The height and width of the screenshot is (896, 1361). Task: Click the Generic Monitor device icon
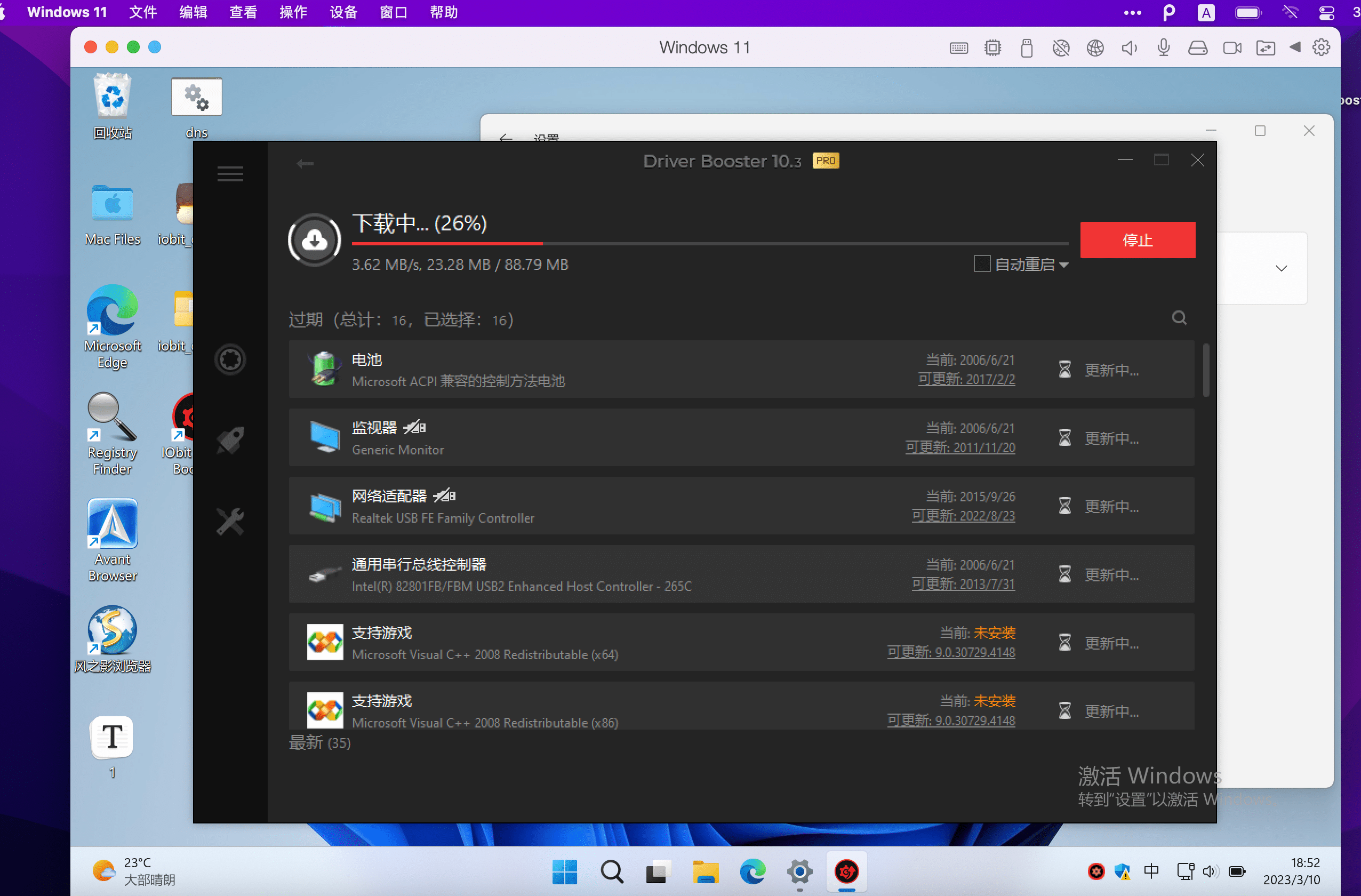(325, 437)
